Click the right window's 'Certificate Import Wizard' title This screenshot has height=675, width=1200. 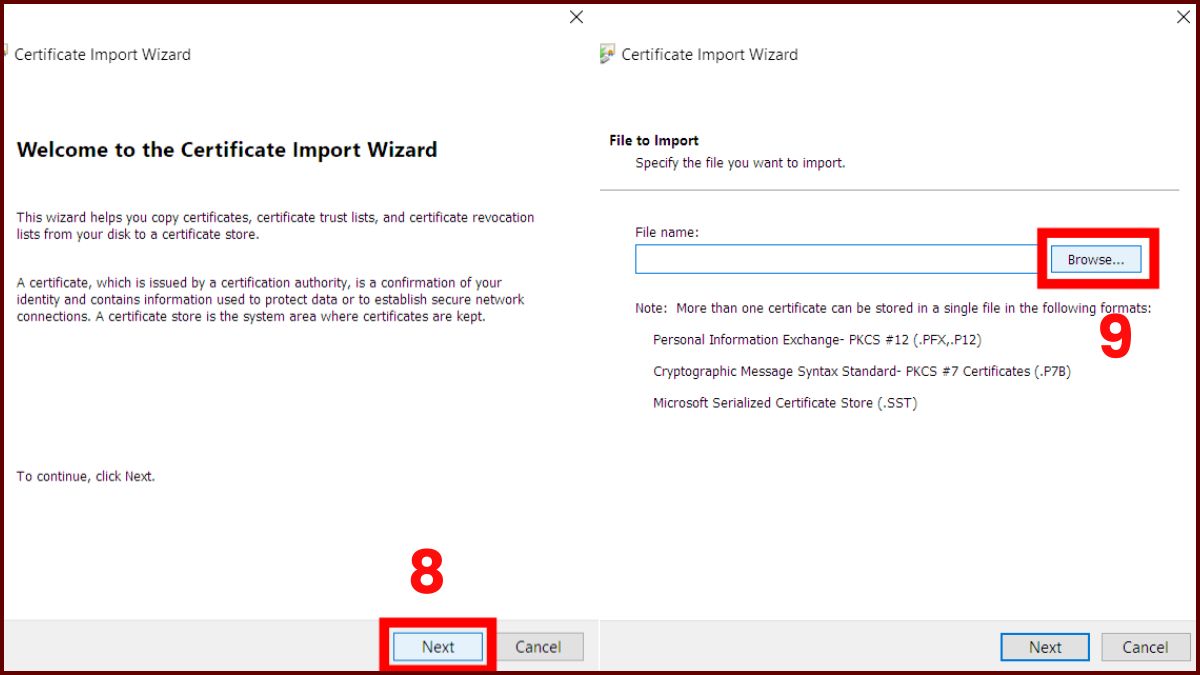tap(710, 54)
